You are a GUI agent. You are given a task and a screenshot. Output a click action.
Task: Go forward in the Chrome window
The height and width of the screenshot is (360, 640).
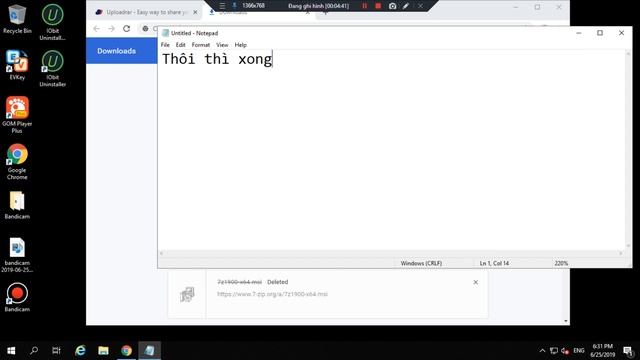111,29
